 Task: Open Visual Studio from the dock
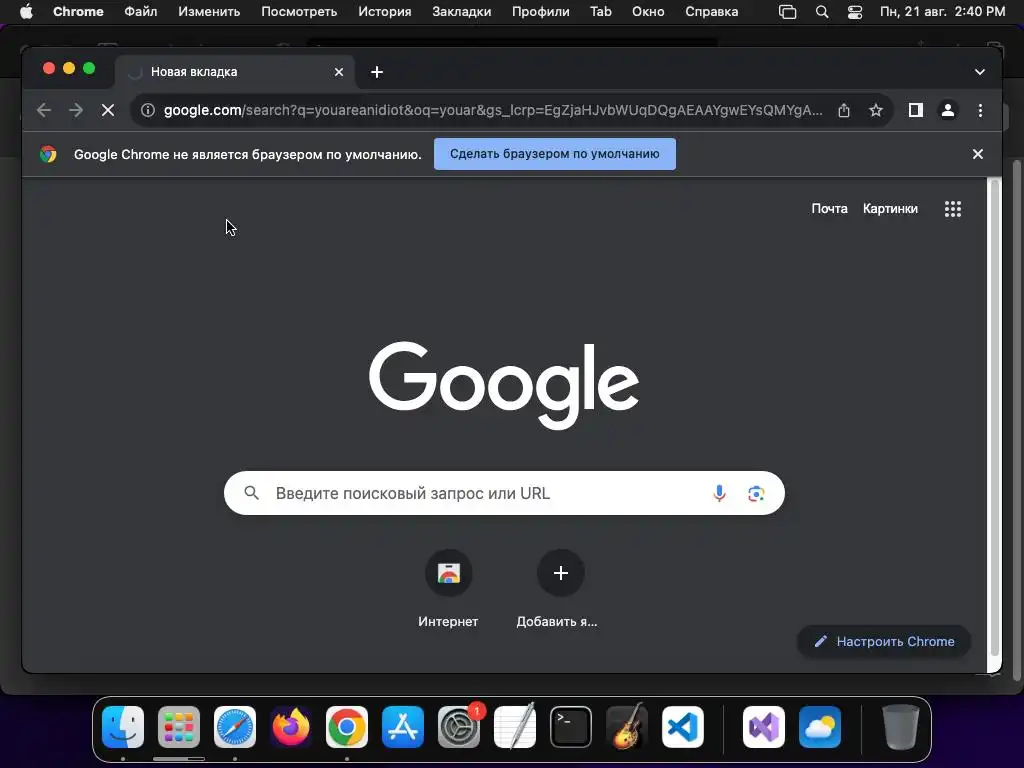tap(763, 727)
